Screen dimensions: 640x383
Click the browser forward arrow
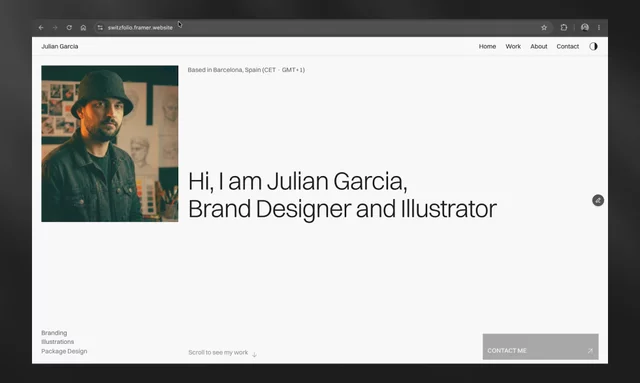[x=55, y=28]
